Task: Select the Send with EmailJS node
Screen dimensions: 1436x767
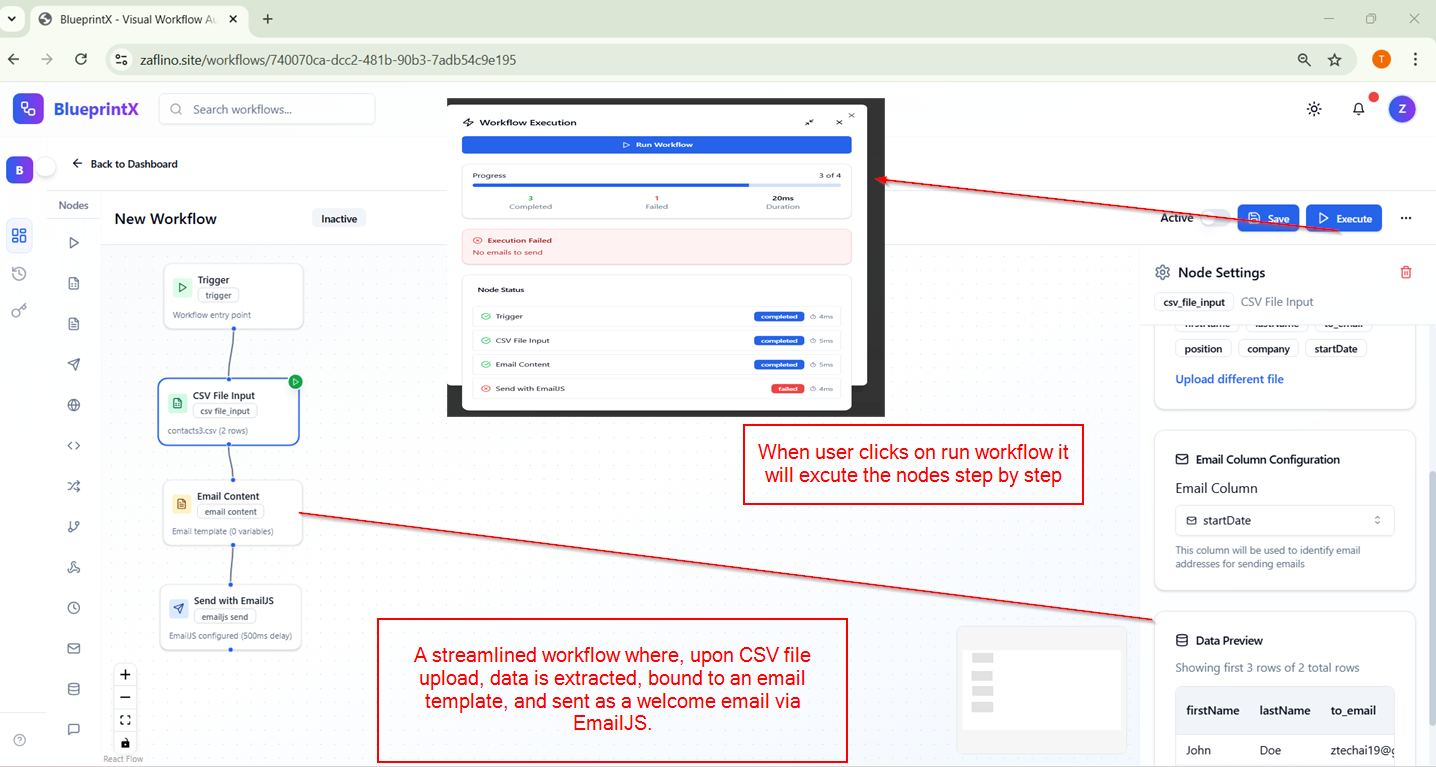Action: click(231, 617)
